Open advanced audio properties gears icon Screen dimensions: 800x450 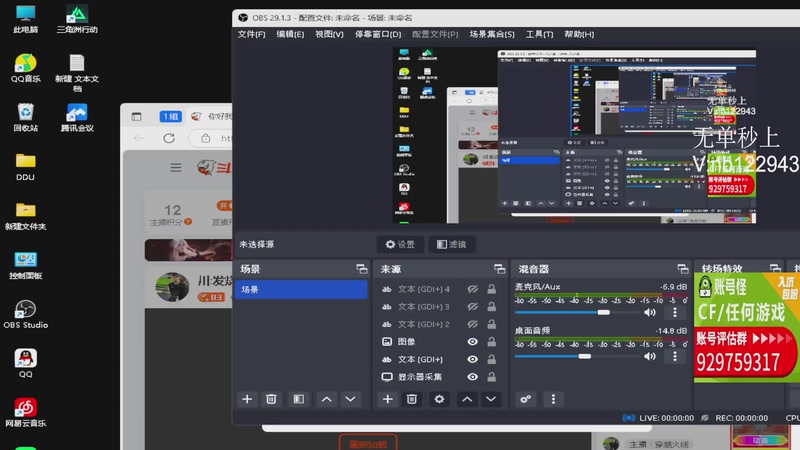click(x=526, y=399)
